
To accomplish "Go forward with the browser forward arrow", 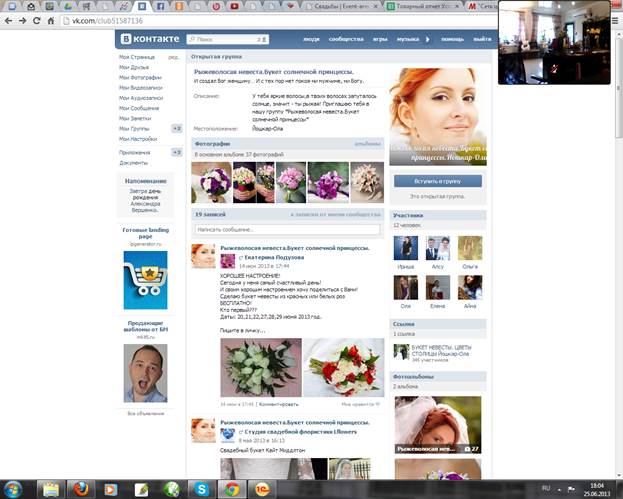I will [23, 21].
